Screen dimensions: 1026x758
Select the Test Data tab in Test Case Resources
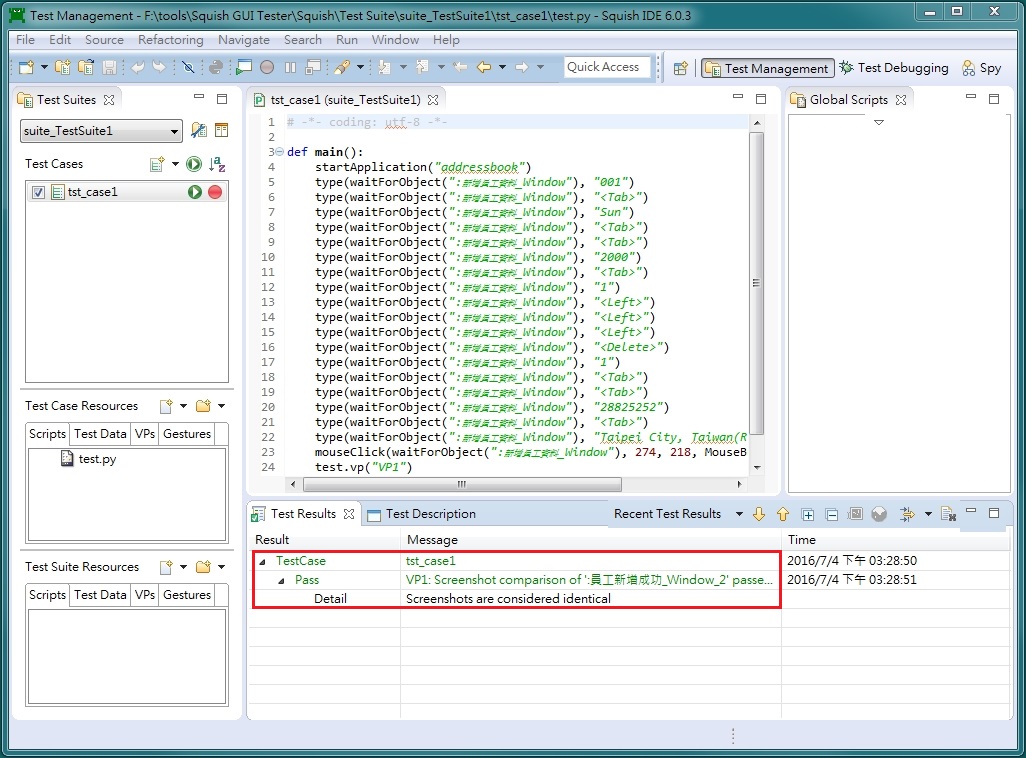(99, 433)
